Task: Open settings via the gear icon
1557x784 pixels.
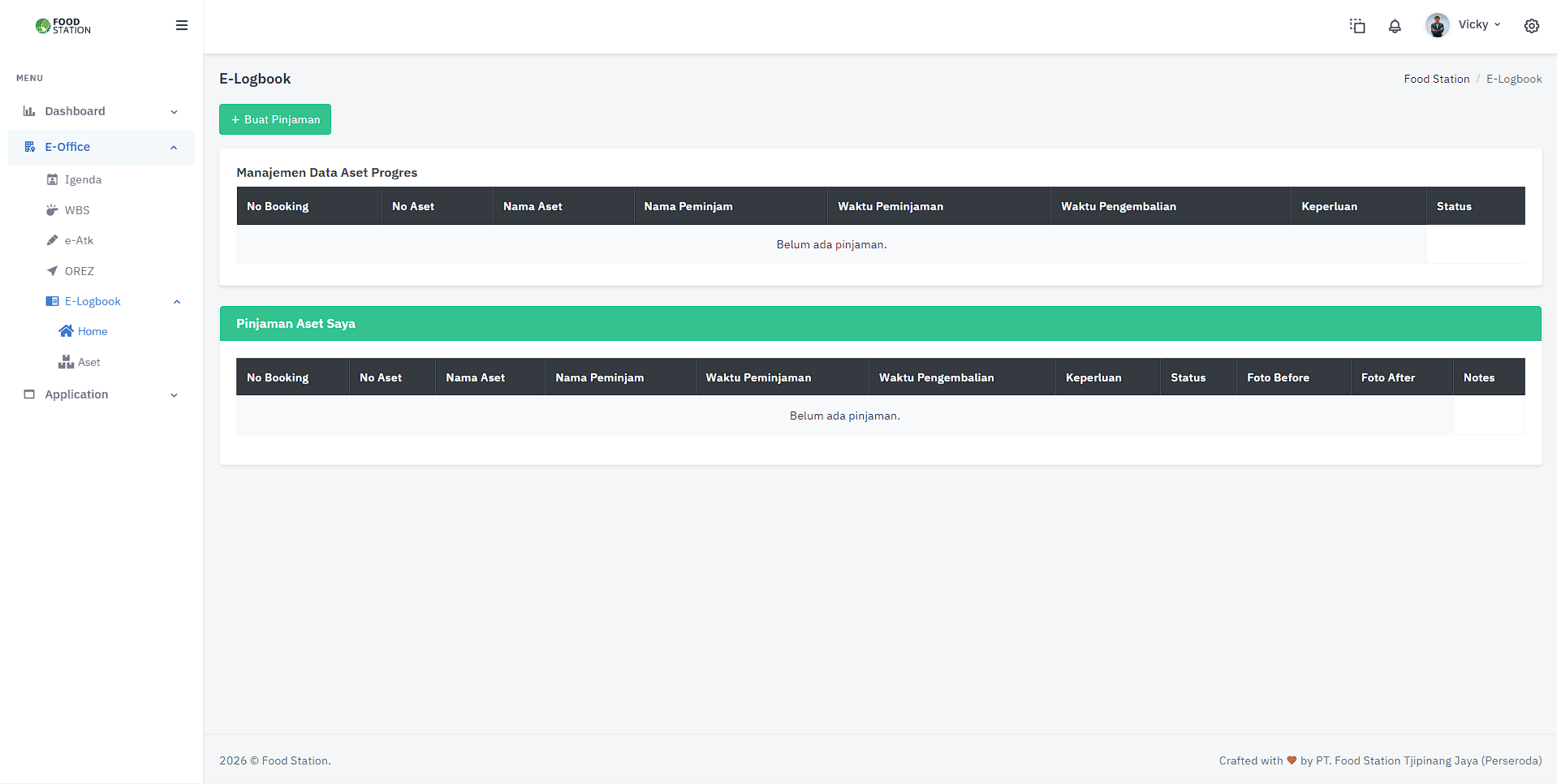Action: (x=1531, y=26)
